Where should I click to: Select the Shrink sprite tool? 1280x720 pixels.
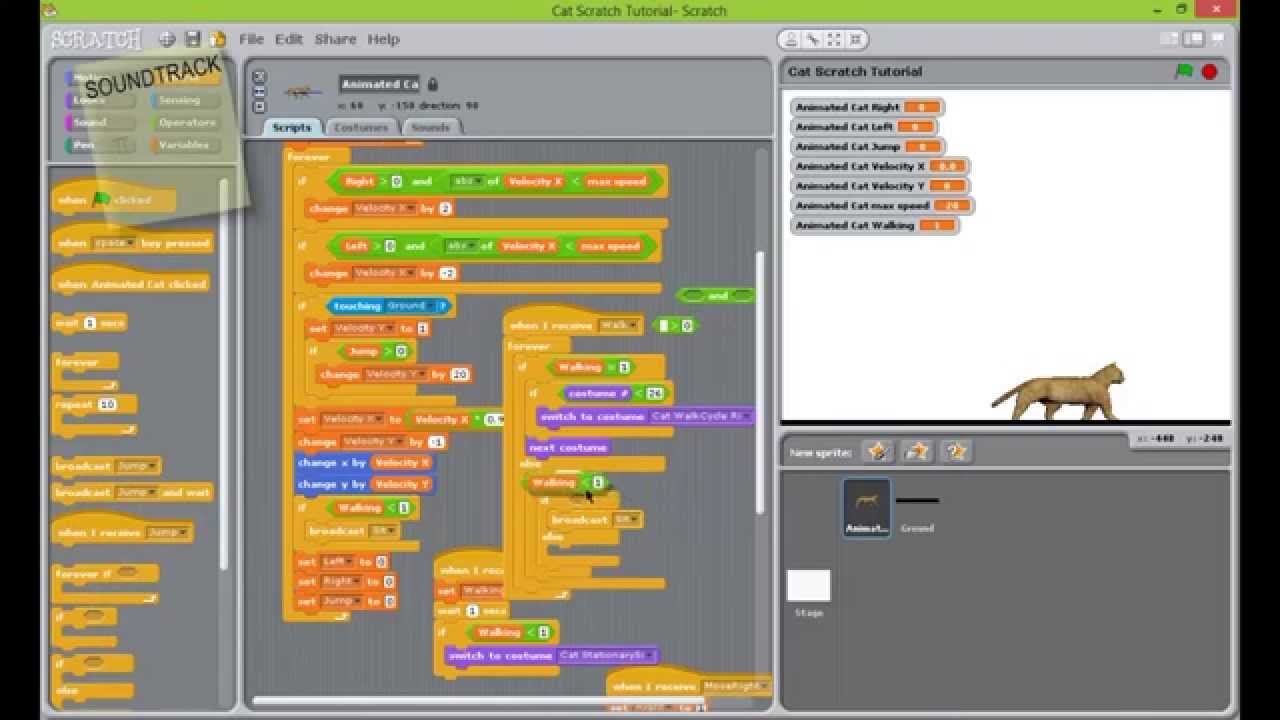[x=855, y=40]
